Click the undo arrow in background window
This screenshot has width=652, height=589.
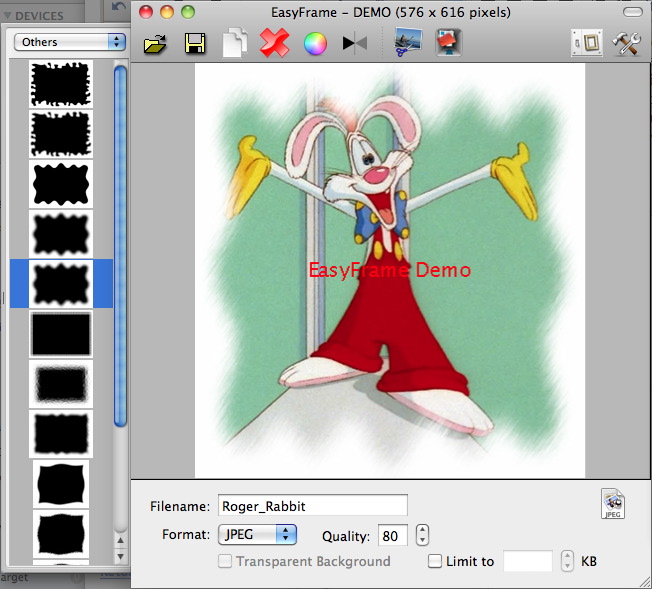(119, 6)
